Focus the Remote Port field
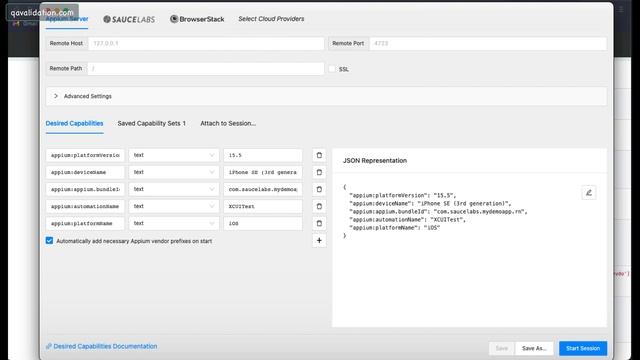Viewport: 640px width, 360px height. pyautogui.click(x=488, y=43)
